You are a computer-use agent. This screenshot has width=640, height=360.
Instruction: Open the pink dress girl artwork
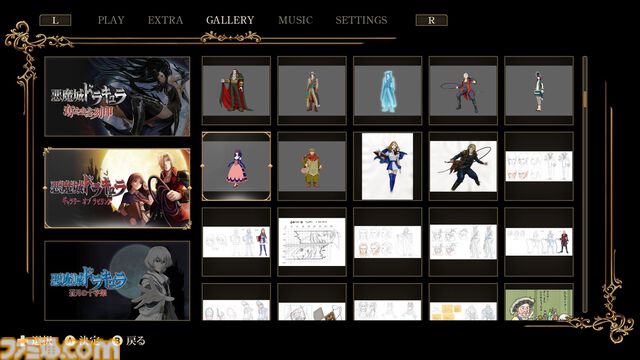click(x=236, y=166)
